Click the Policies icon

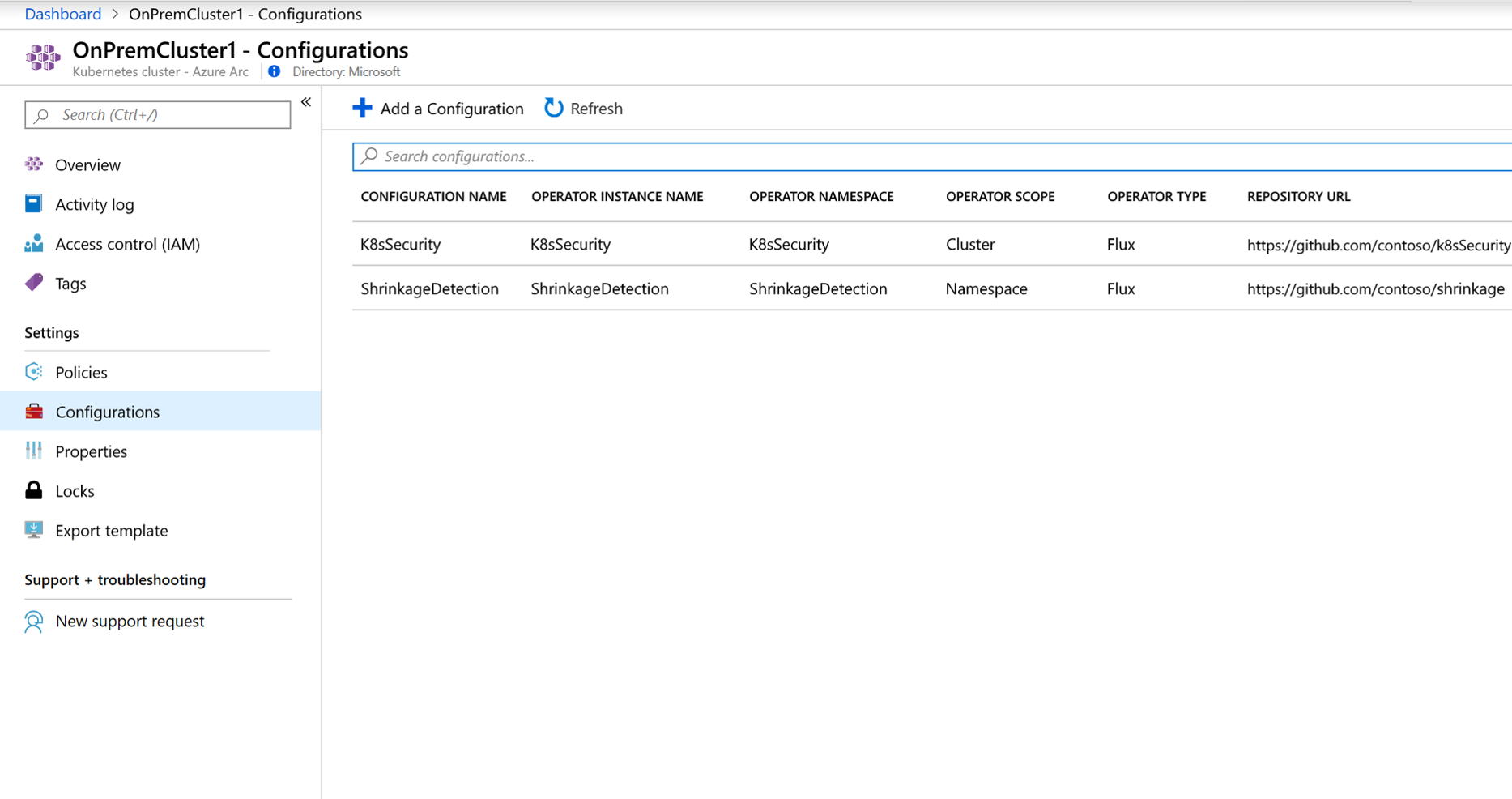(34, 372)
